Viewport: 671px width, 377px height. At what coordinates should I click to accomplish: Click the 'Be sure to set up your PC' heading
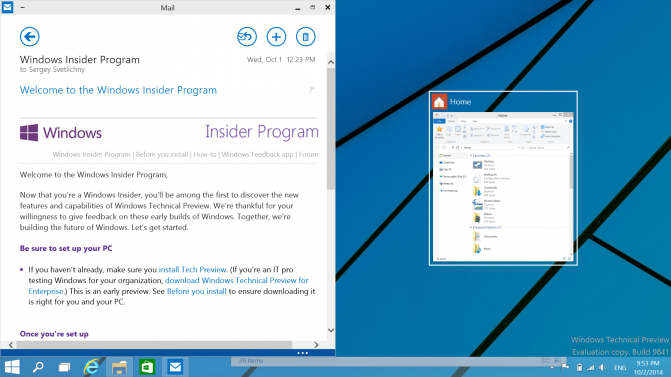tap(66, 248)
